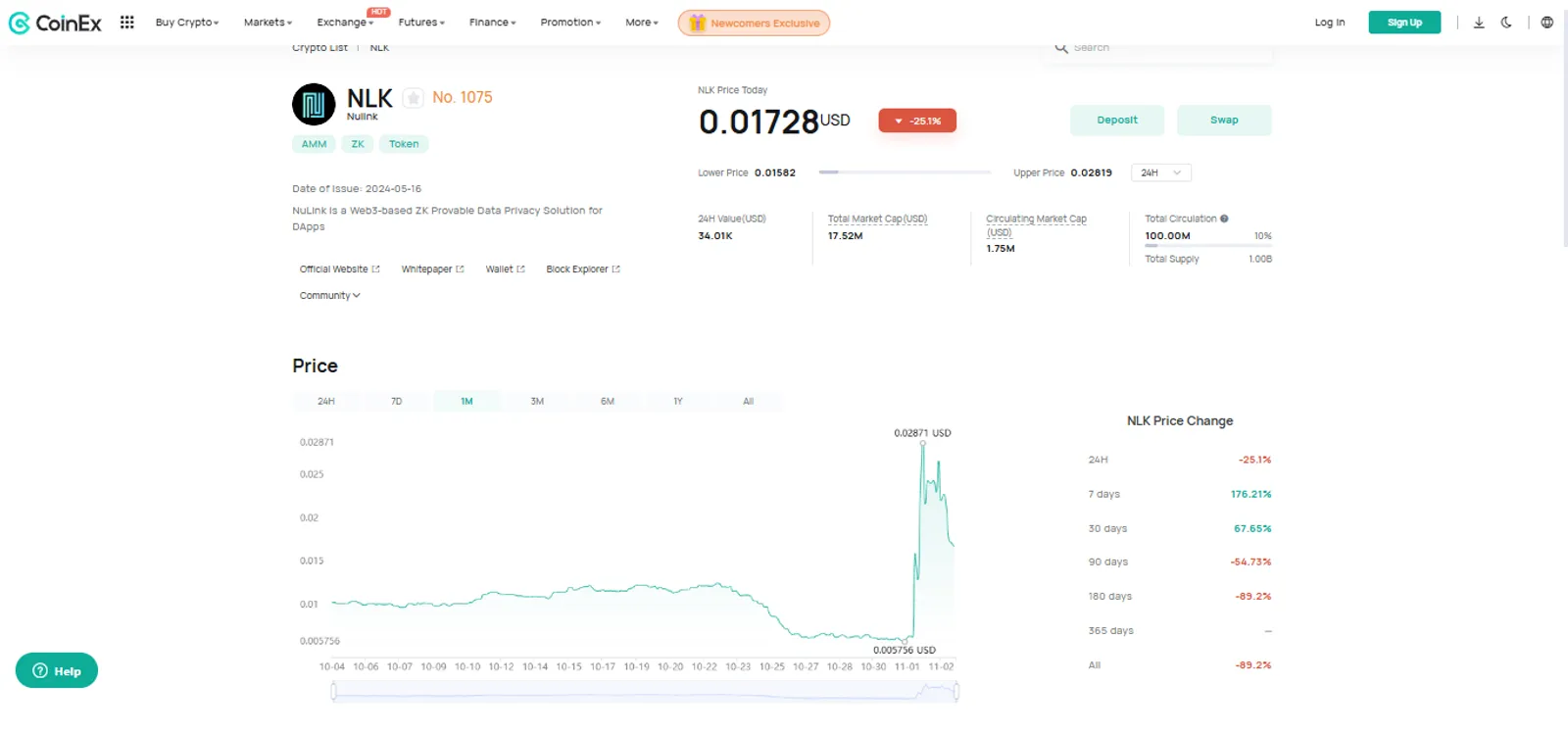Select the 6M chart tab
Screen dimensions: 1568x733
(x=608, y=401)
